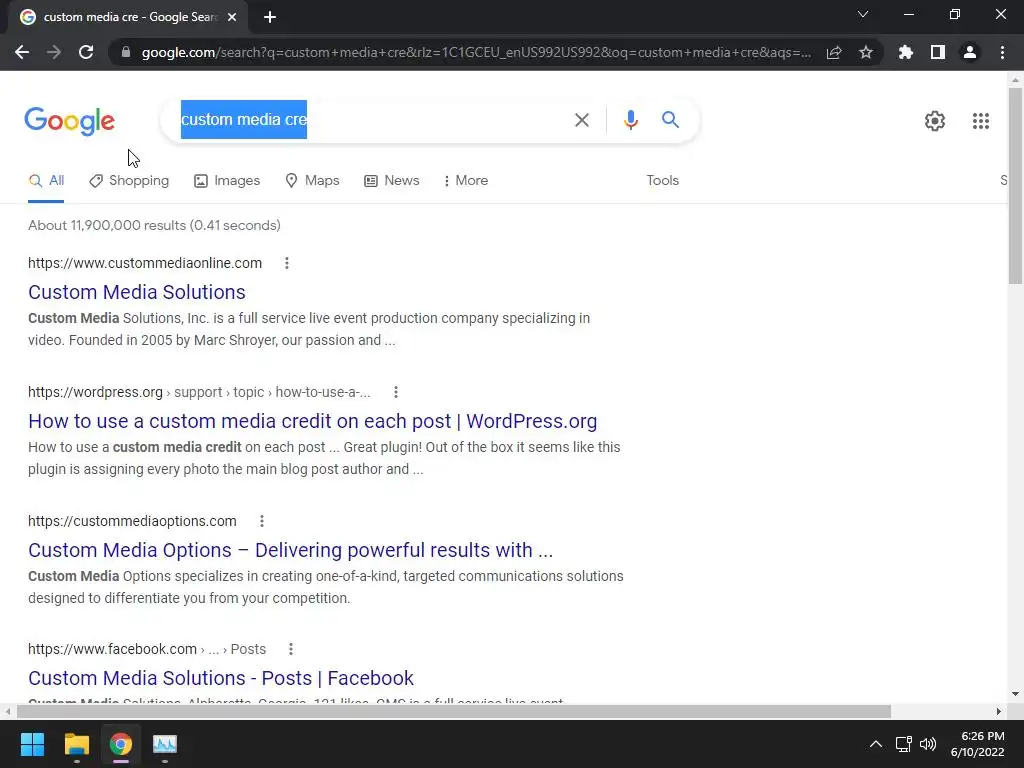Open the Google apps grid
The height and width of the screenshot is (768, 1024).
click(x=981, y=121)
